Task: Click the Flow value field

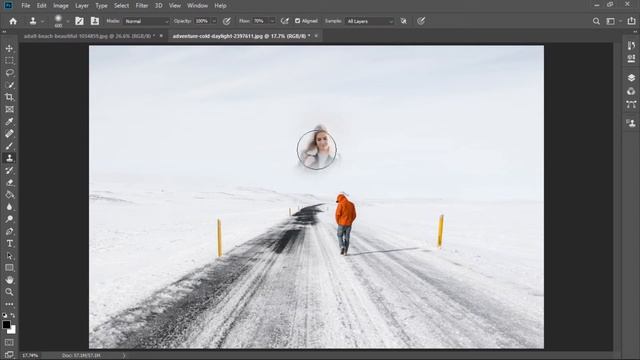Action: tap(261, 21)
